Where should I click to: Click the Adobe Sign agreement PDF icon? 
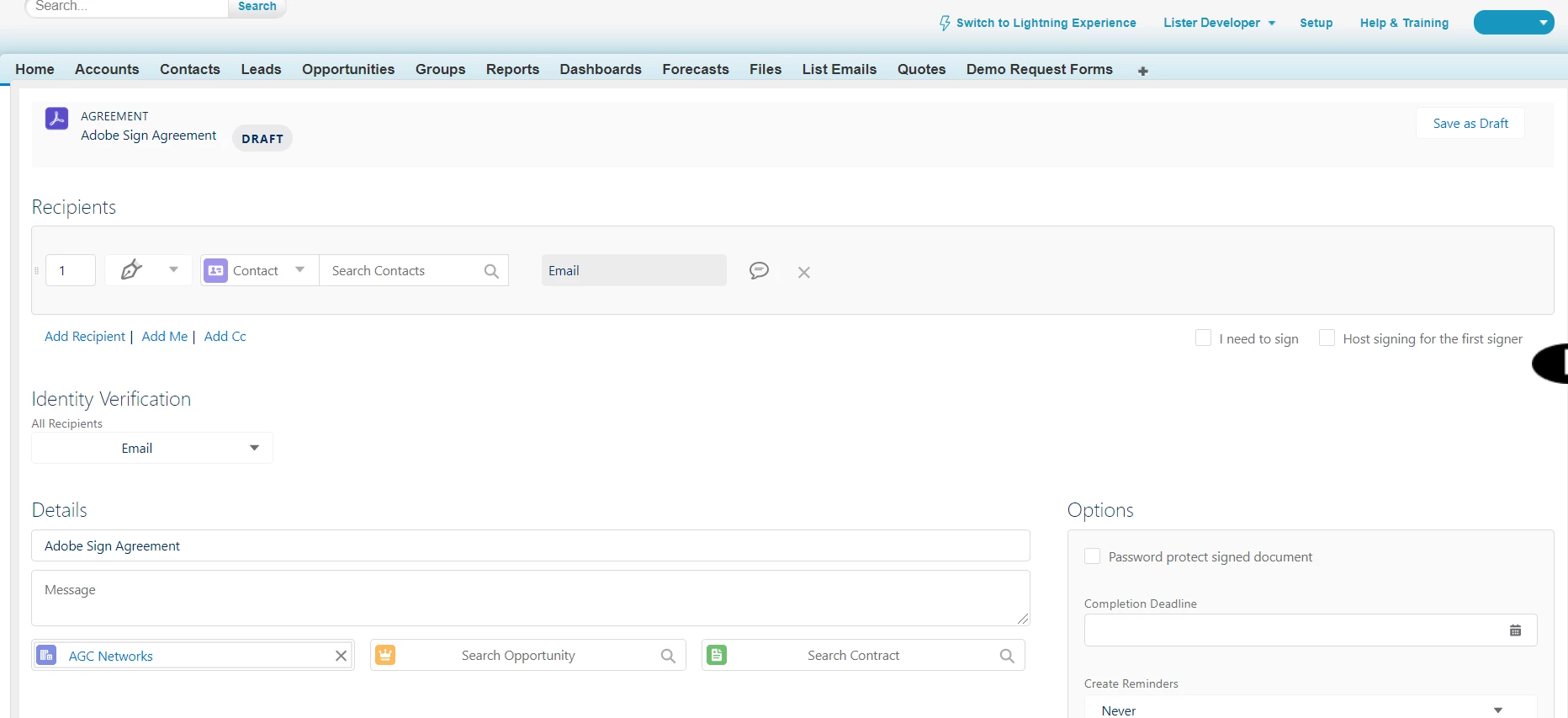56,119
